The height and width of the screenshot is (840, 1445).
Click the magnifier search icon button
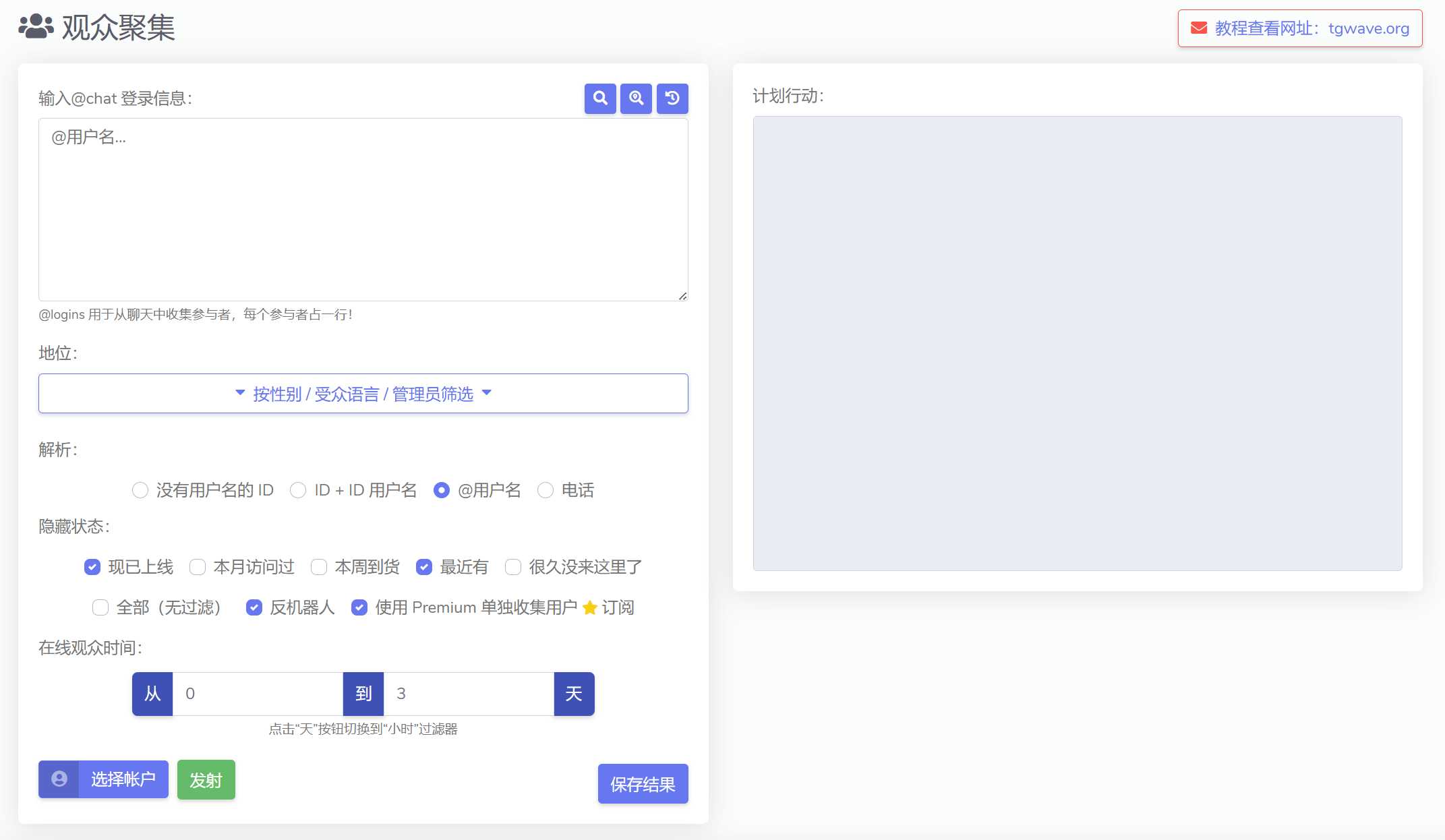600,98
